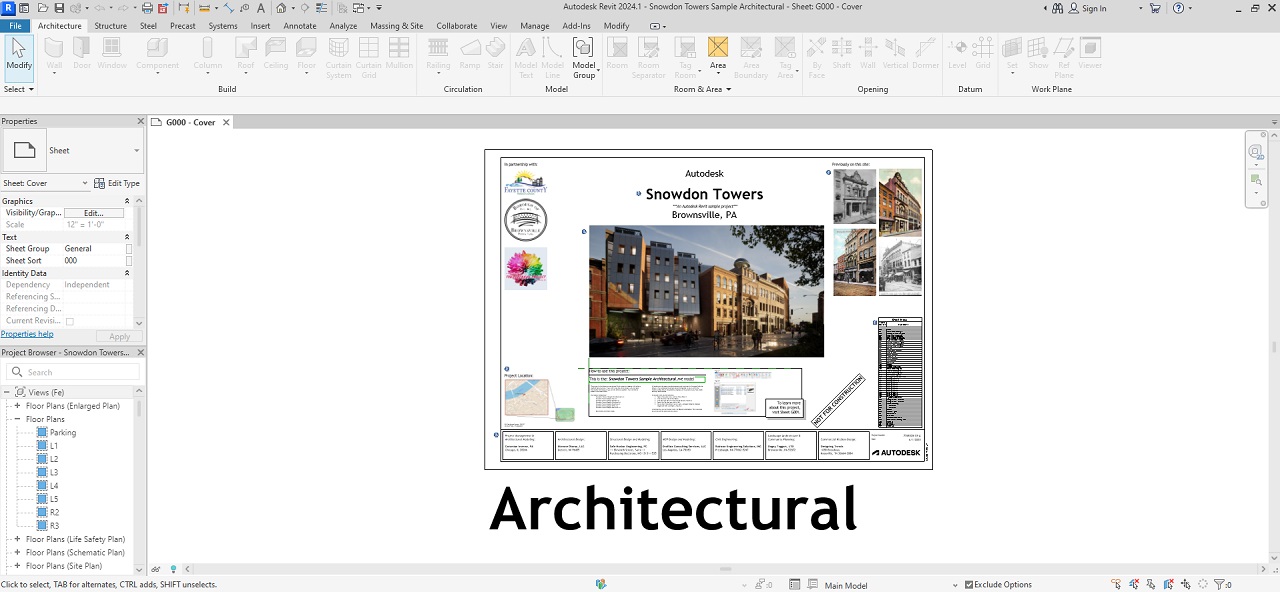Click the Text tool in quick access toolbar
1280x592 pixels.
[x=261, y=8]
